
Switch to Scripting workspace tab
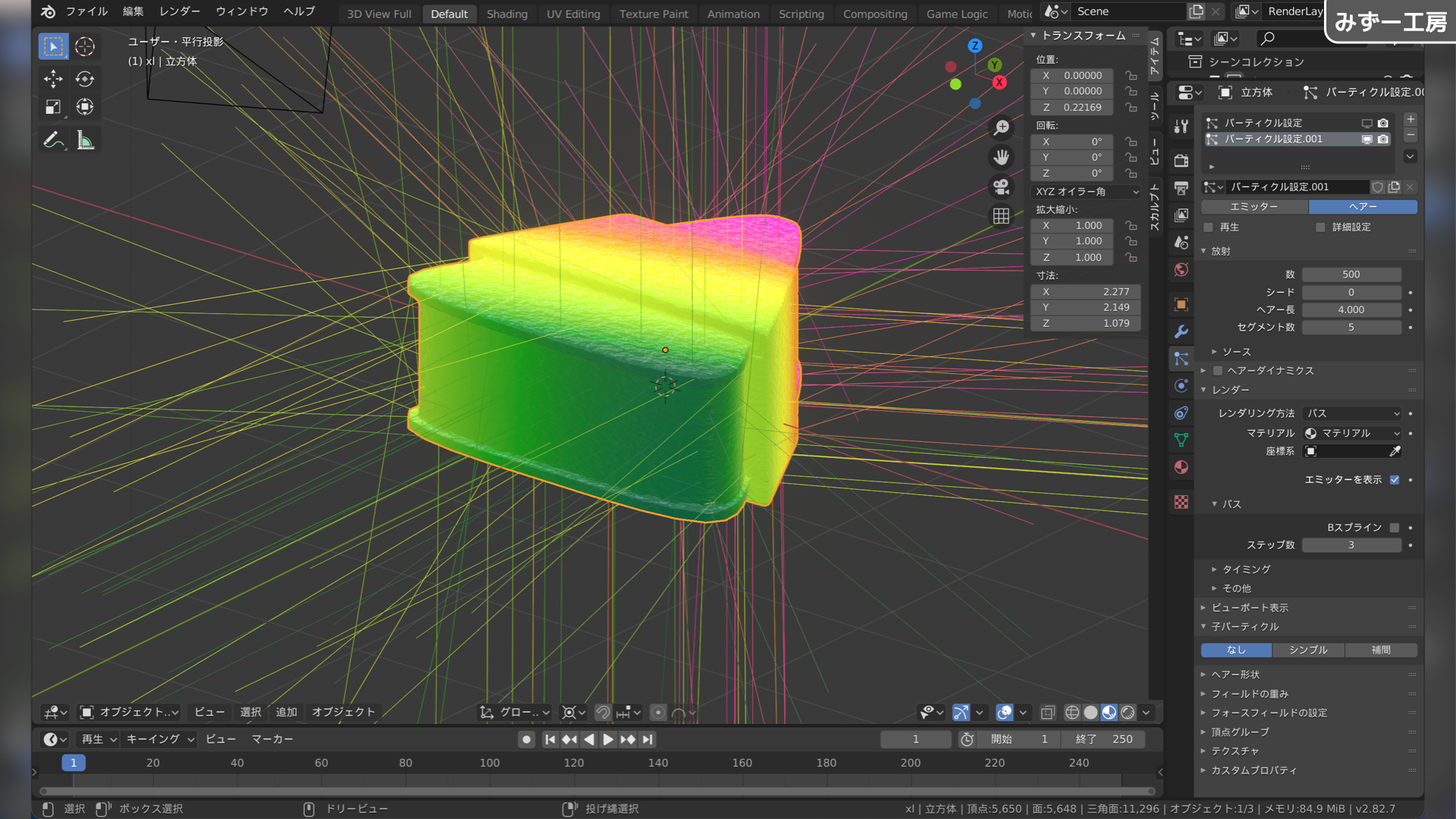coord(801,14)
